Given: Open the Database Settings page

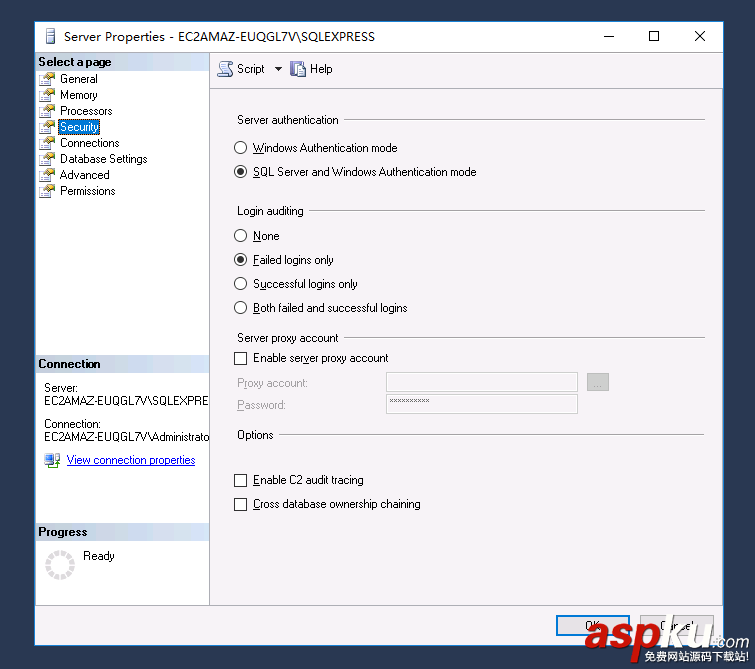Looking at the screenshot, I should pyautogui.click(x=104, y=158).
